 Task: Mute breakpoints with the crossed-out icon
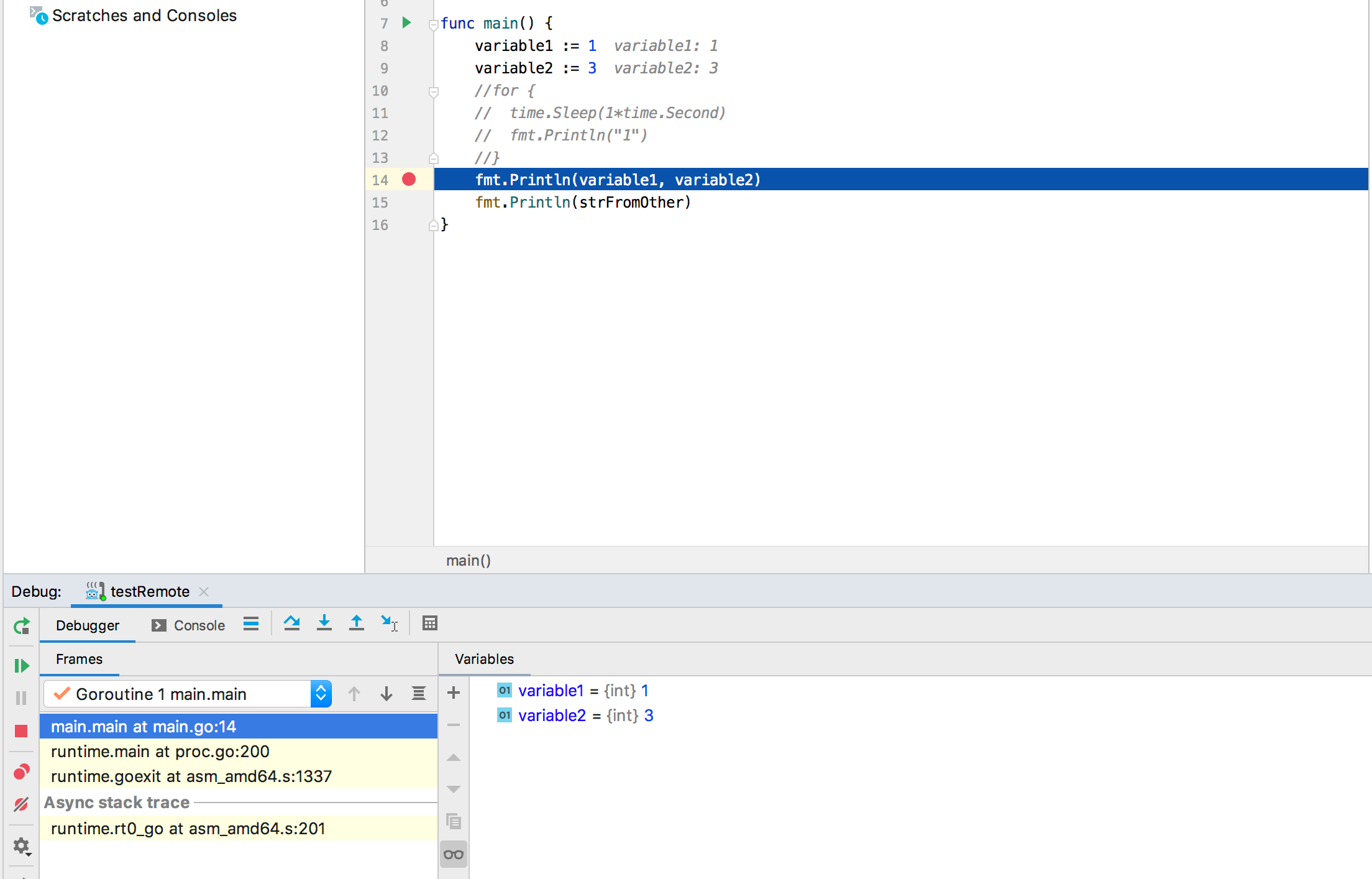21,804
